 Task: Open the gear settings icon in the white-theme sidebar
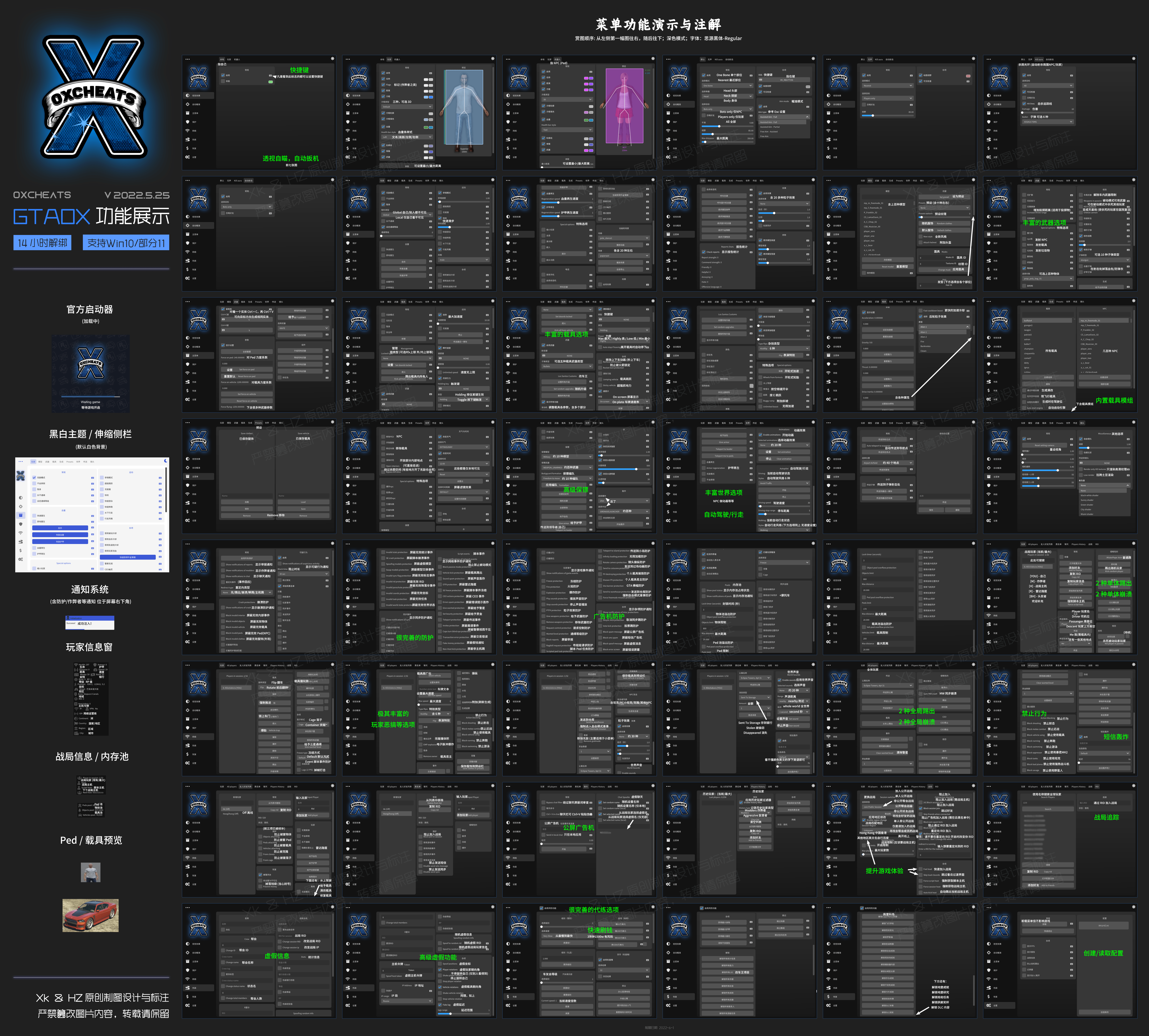click(x=21, y=560)
